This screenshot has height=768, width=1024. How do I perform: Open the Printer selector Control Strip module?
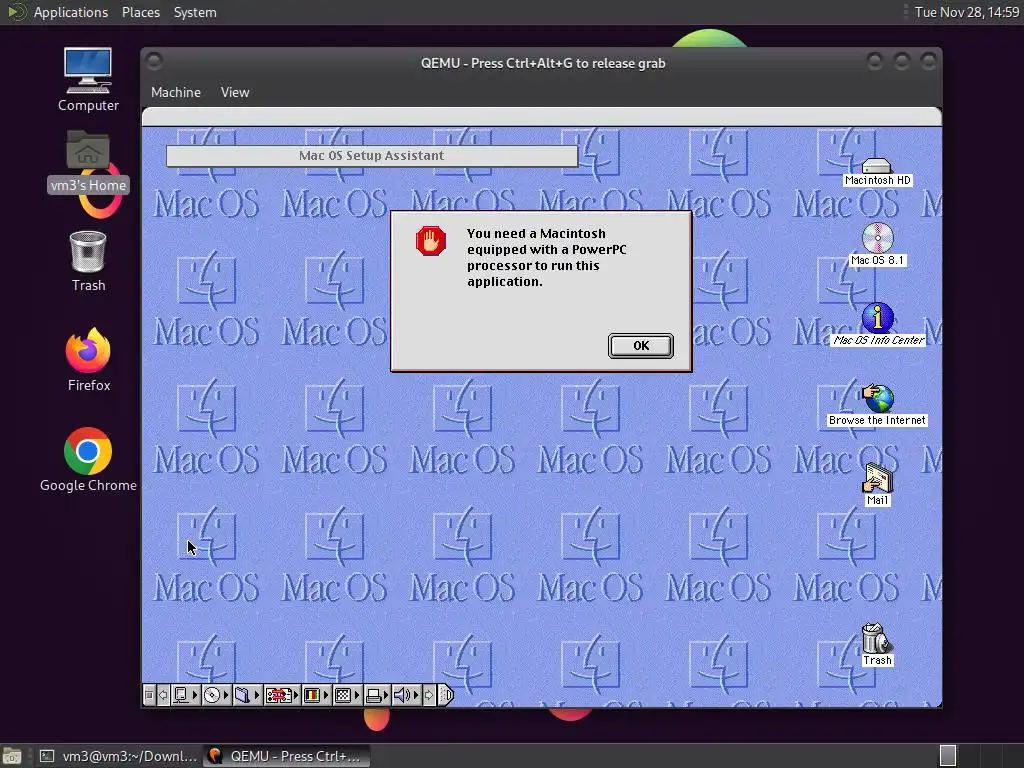tap(374, 696)
